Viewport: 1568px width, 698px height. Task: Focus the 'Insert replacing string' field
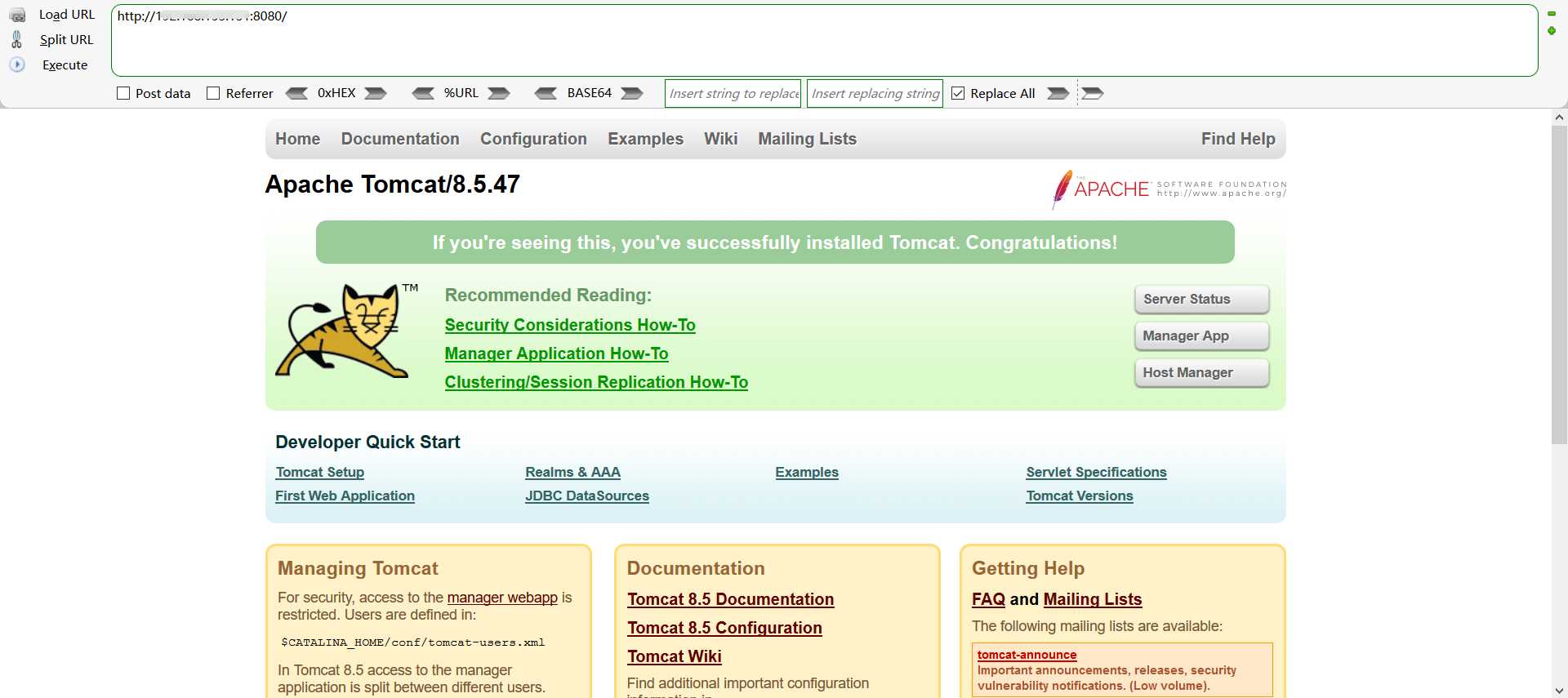coord(875,93)
